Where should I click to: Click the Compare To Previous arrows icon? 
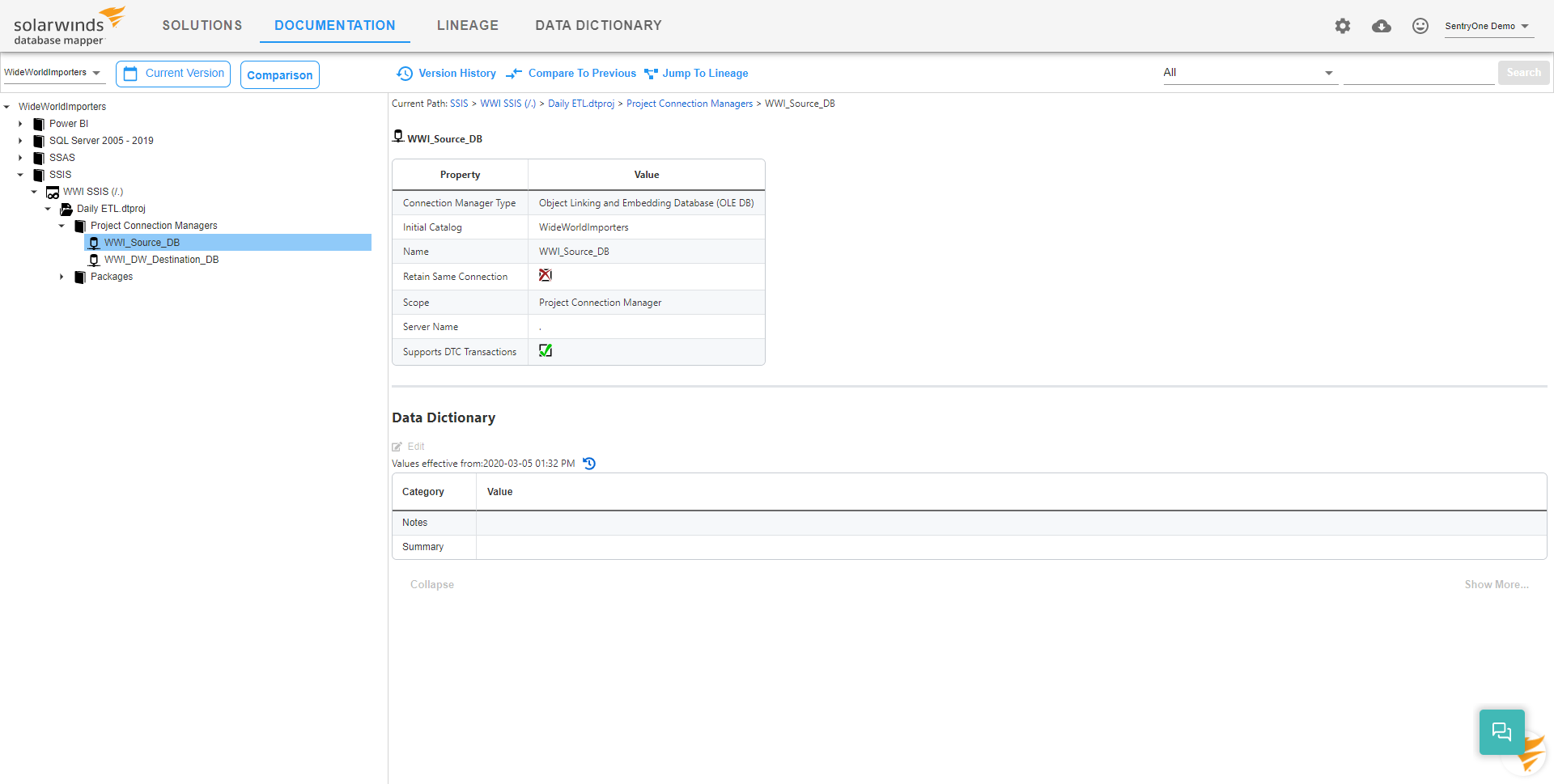click(x=514, y=74)
